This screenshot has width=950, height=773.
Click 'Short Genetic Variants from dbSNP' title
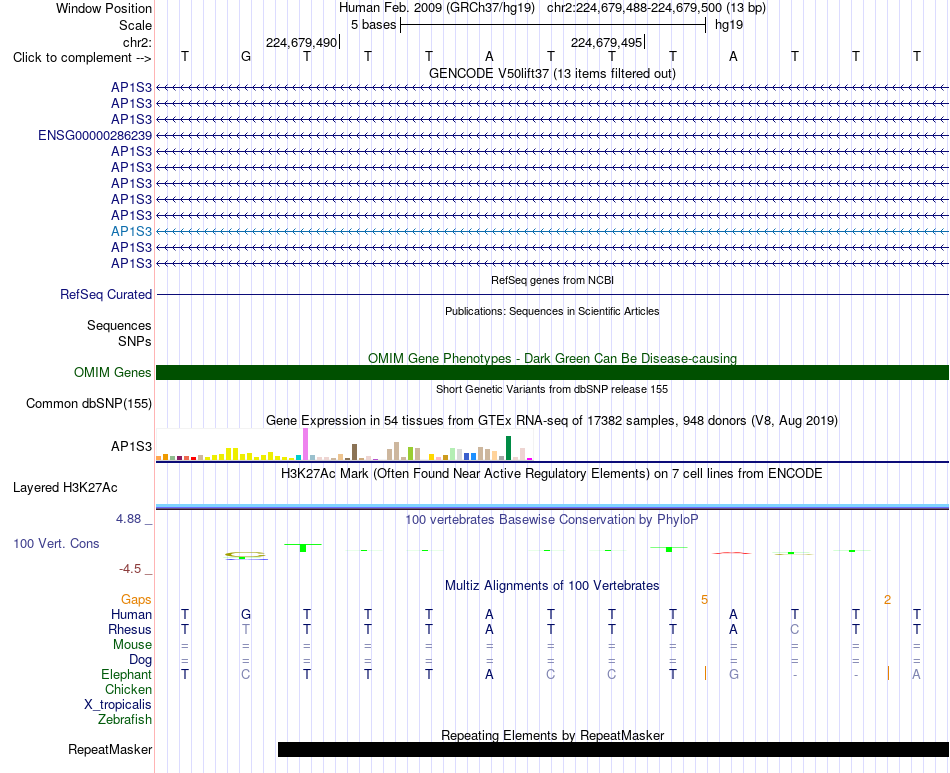coord(552,390)
